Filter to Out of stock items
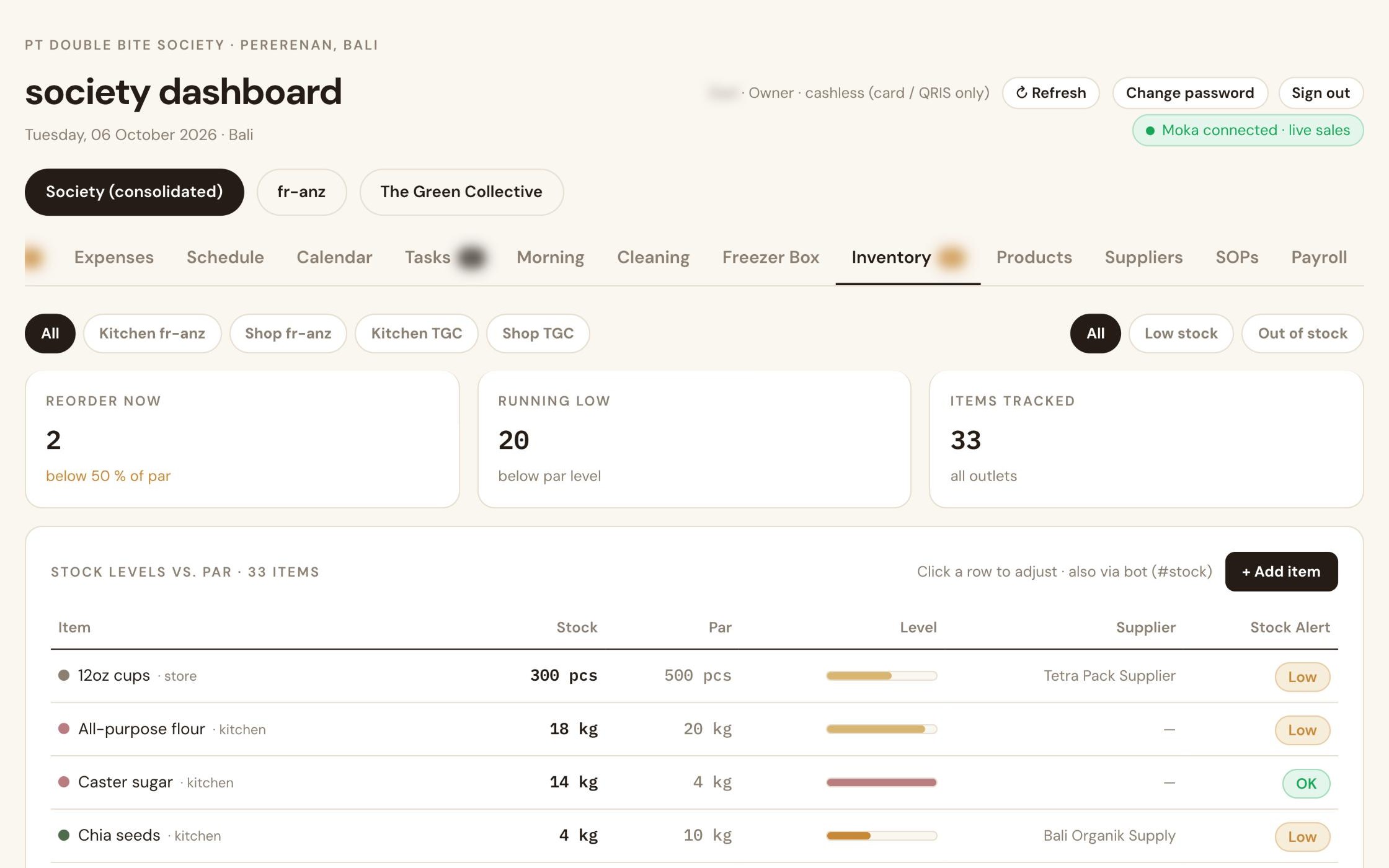The height and width of the screenshot is (868, 1389). click(1302, 334)
